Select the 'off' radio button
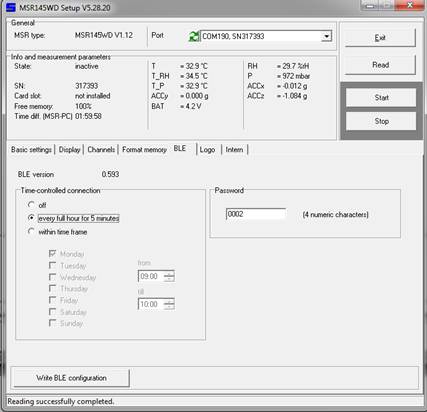Viewport: 427px width, 412px height. coord(31,205)
